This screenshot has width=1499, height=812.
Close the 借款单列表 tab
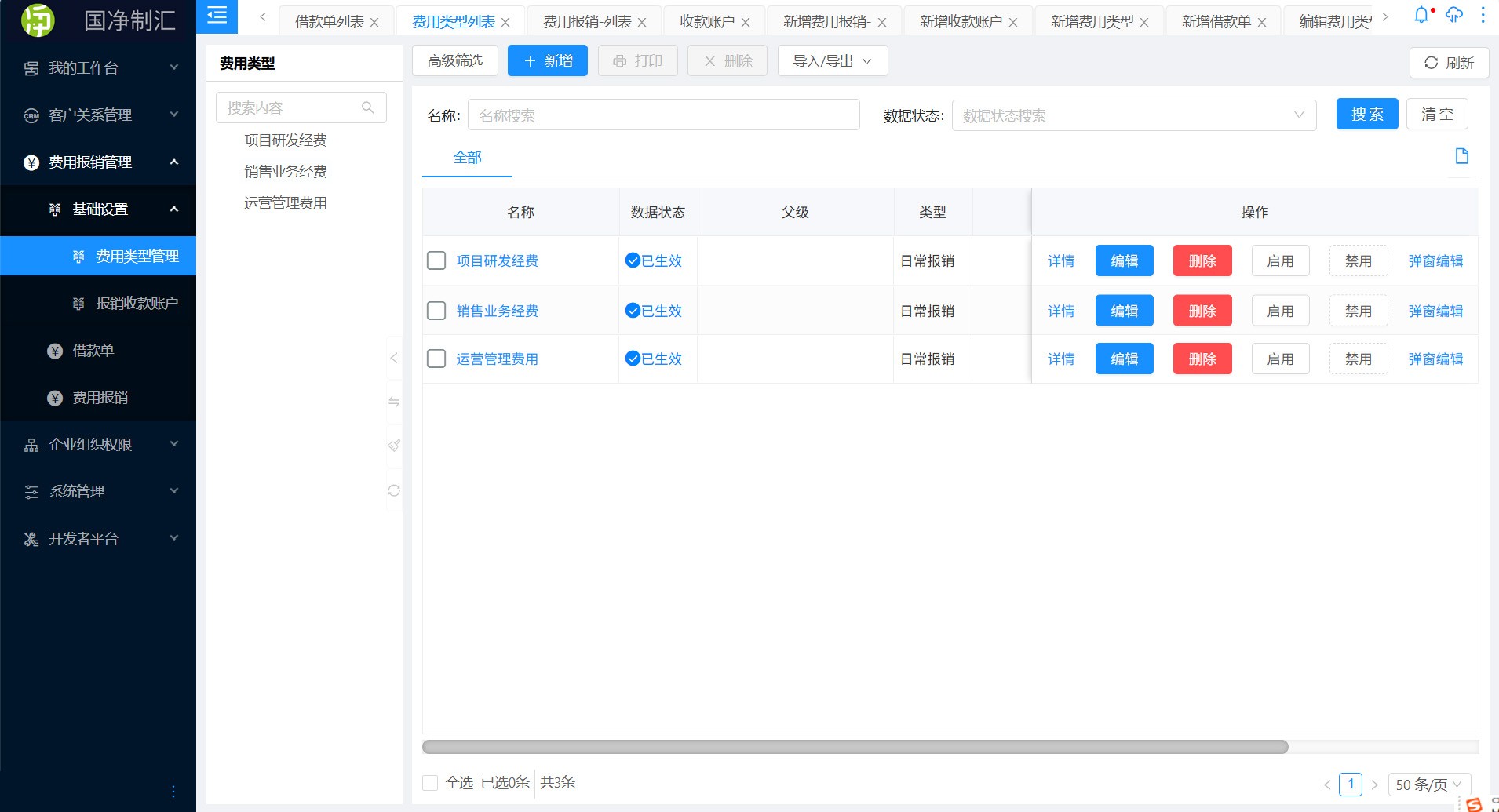coord(374,23)
